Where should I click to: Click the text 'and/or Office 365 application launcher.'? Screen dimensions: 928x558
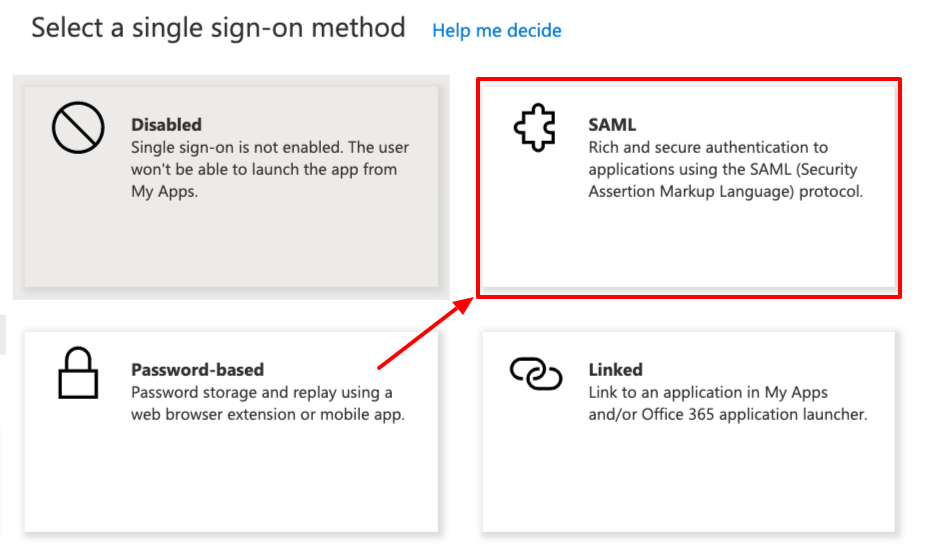tap(728, 414)
